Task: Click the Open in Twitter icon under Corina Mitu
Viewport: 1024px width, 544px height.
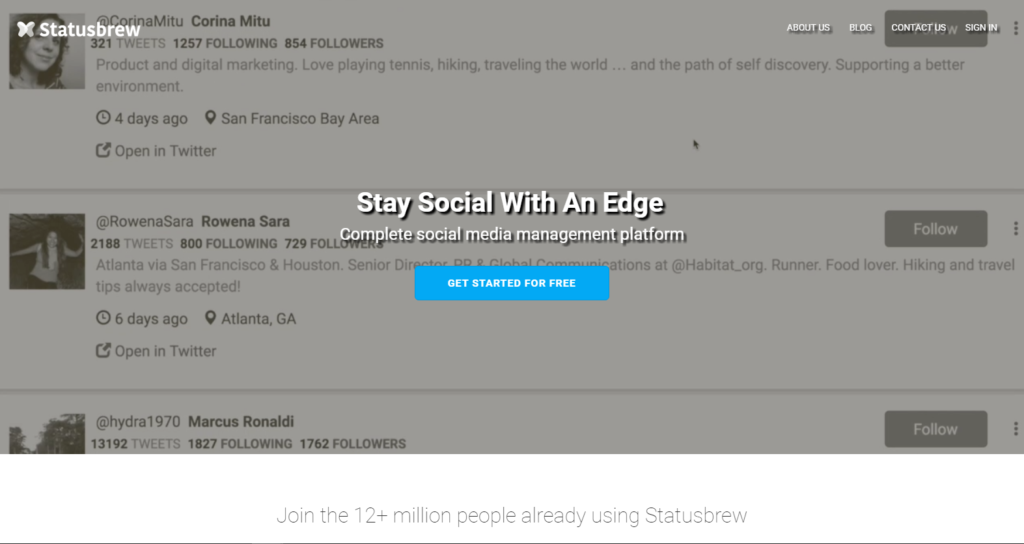Action: tap(103, 150)
